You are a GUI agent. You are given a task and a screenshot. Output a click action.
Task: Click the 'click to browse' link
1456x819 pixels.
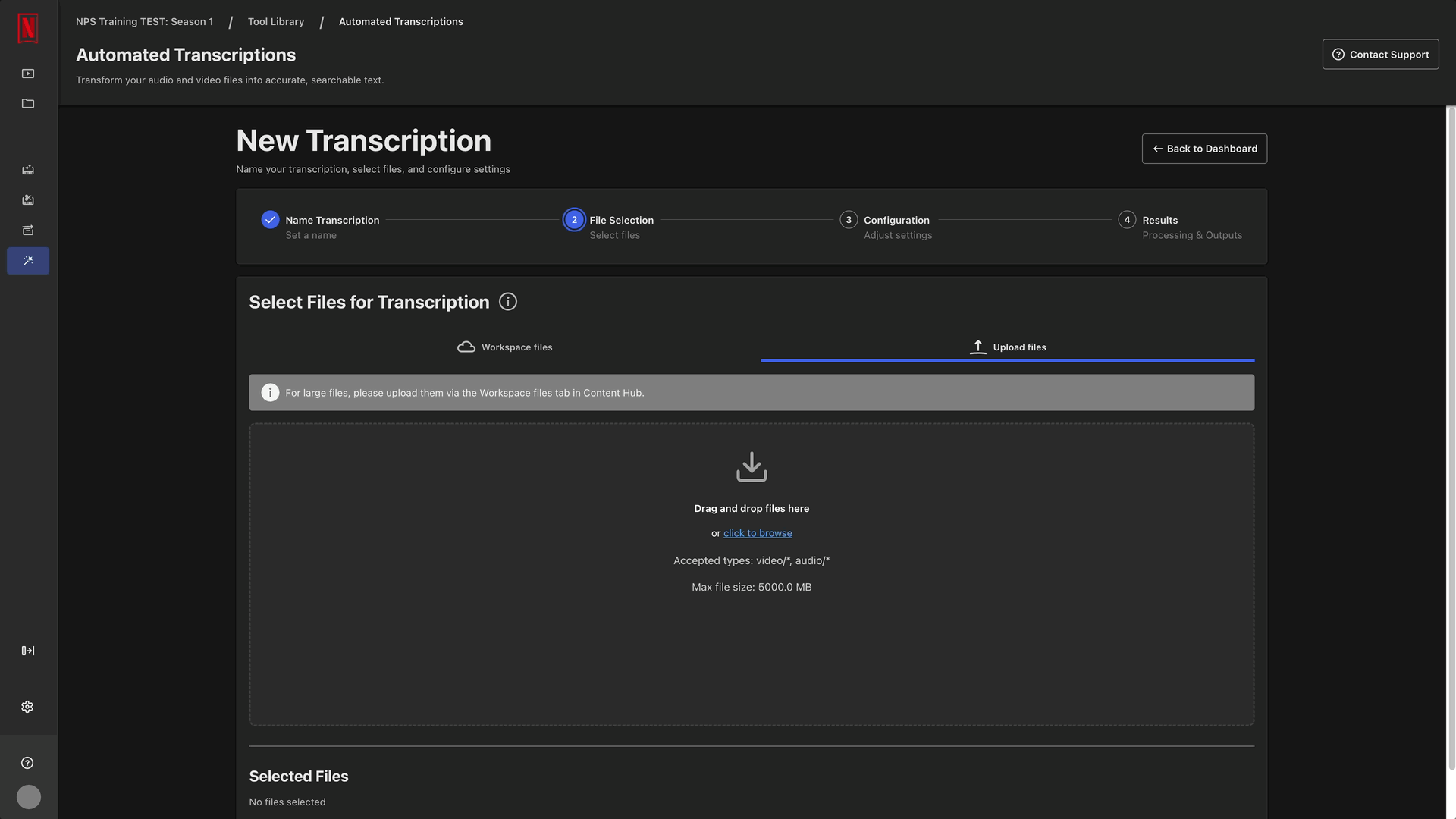(x=758, y=533)
